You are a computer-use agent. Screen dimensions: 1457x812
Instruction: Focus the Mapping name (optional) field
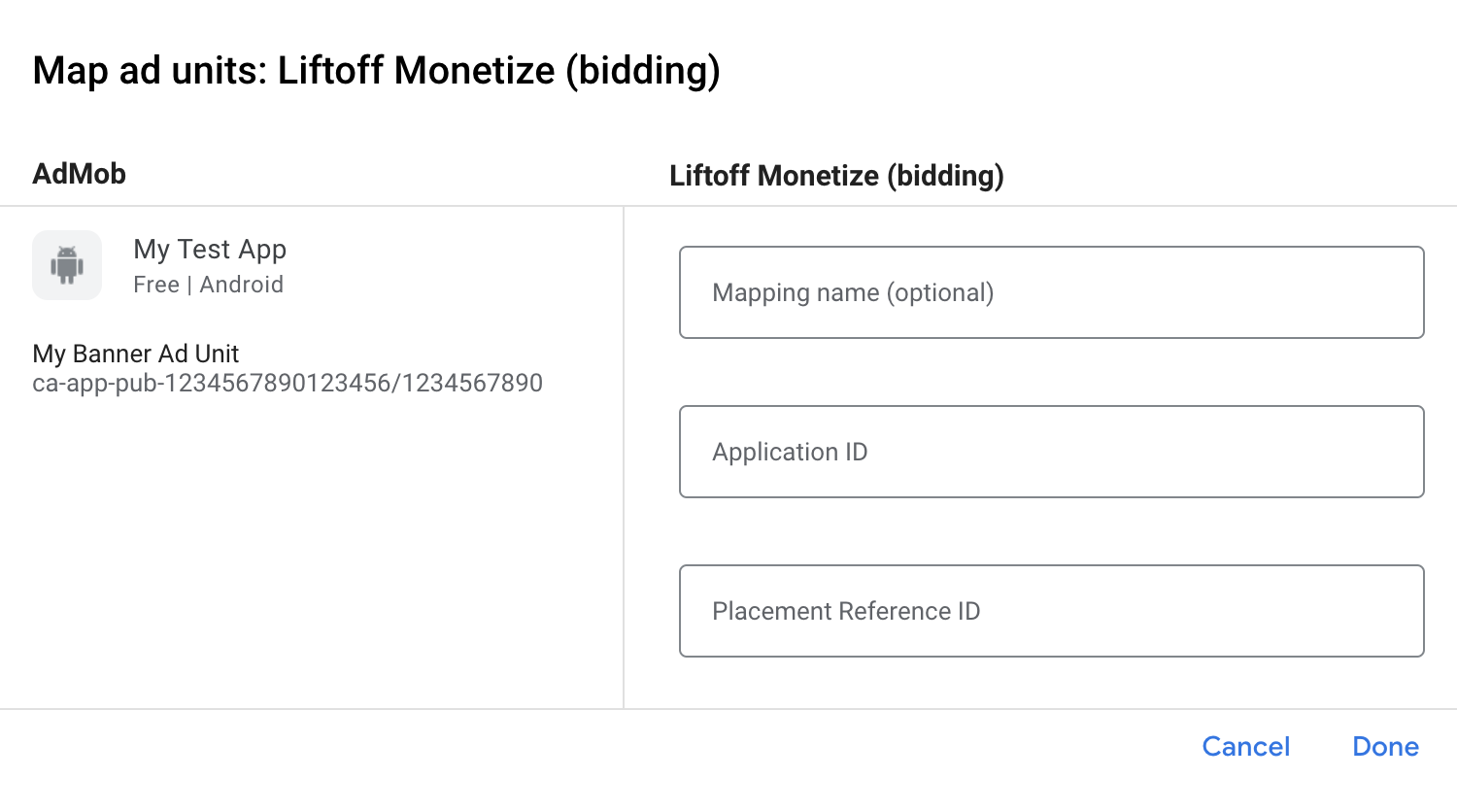click(1051, 292)
